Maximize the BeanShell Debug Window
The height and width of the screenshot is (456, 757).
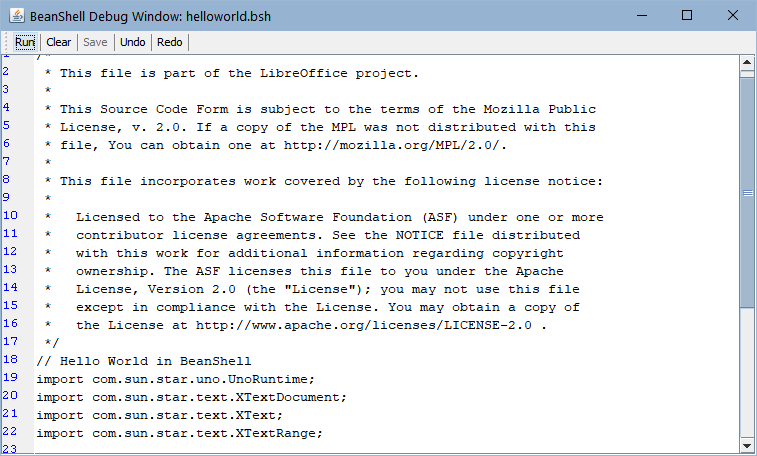[687, 15]
